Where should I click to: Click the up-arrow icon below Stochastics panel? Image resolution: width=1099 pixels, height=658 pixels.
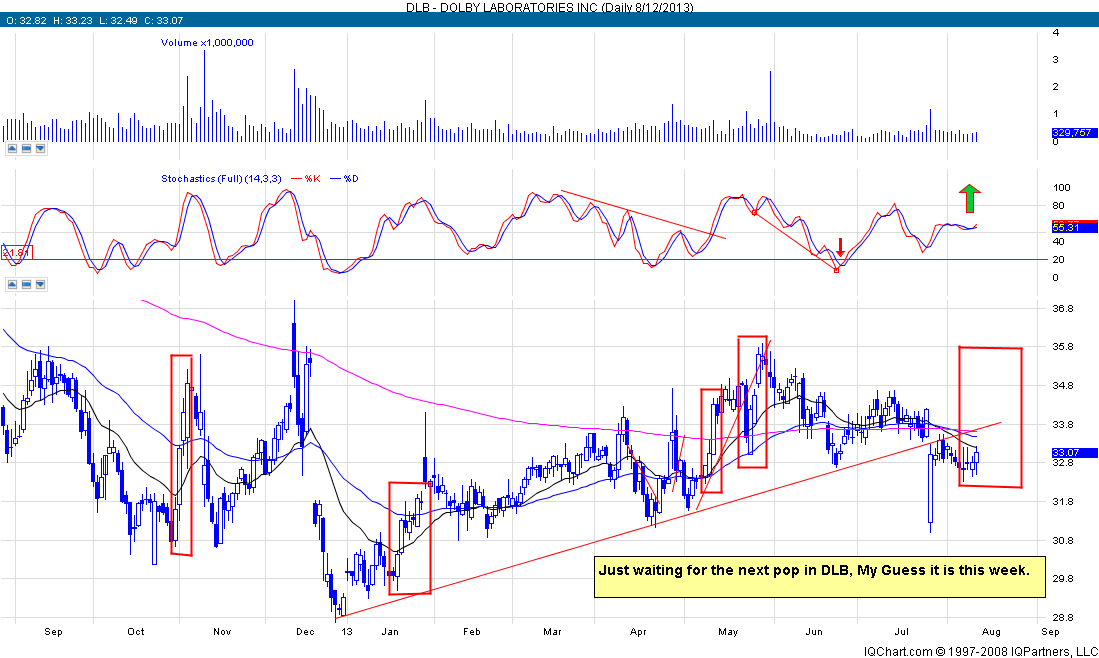(x=13, y=284)
